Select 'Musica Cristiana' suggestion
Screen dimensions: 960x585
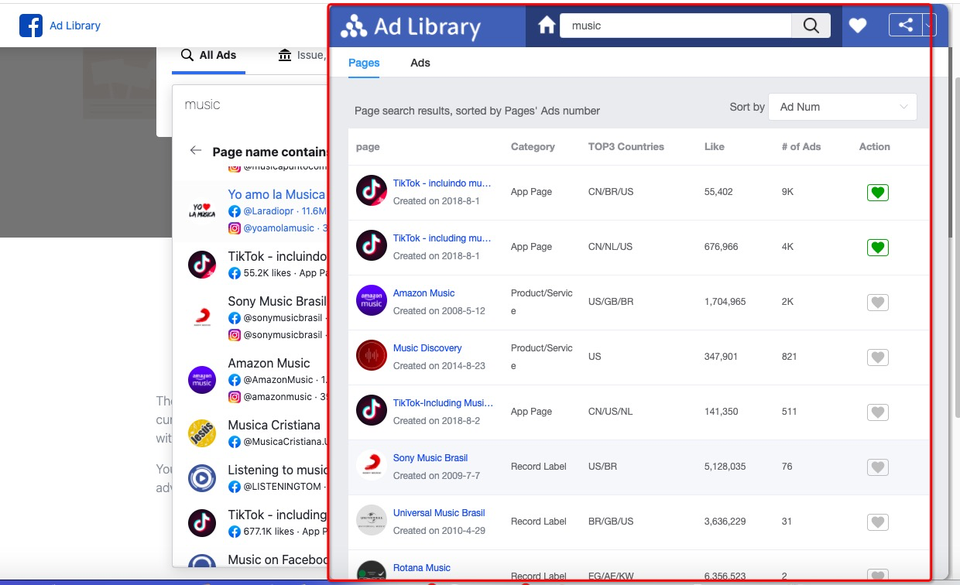pyautogui.click(x=274, y=425)
